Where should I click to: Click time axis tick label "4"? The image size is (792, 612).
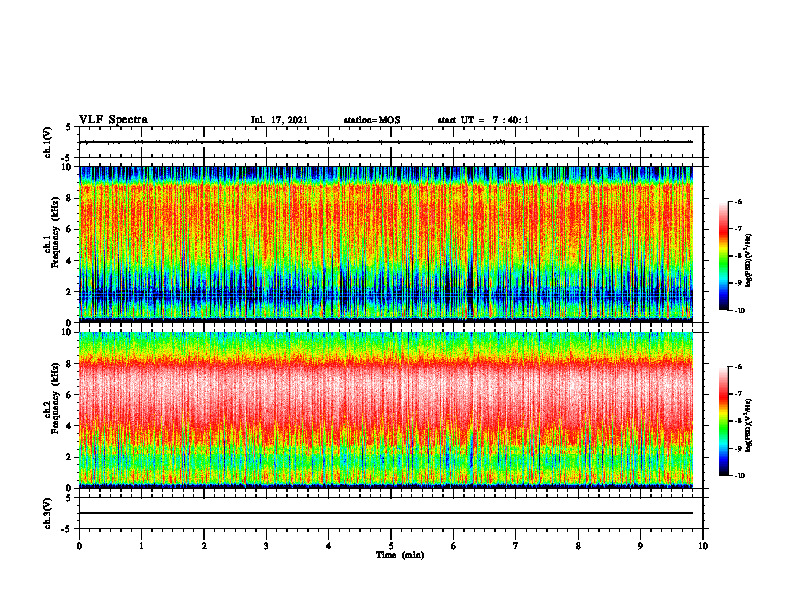(329, 546)
